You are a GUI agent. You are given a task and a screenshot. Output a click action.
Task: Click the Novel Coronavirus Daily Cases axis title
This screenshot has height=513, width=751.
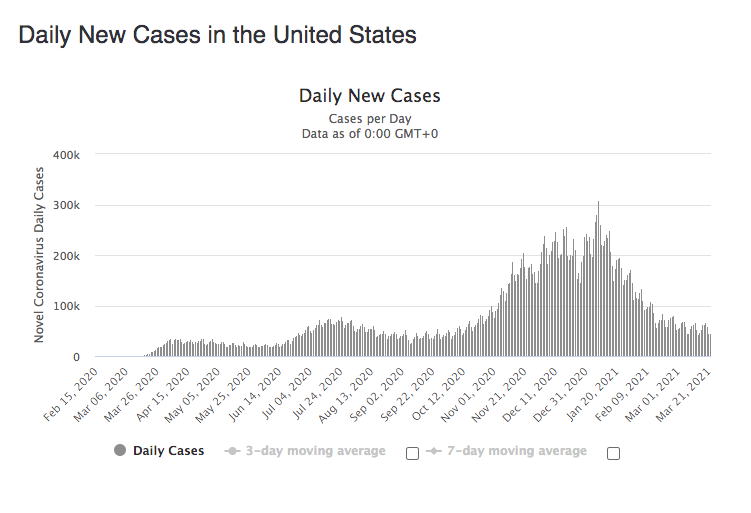pyautogui.click(x=40, y=255)
